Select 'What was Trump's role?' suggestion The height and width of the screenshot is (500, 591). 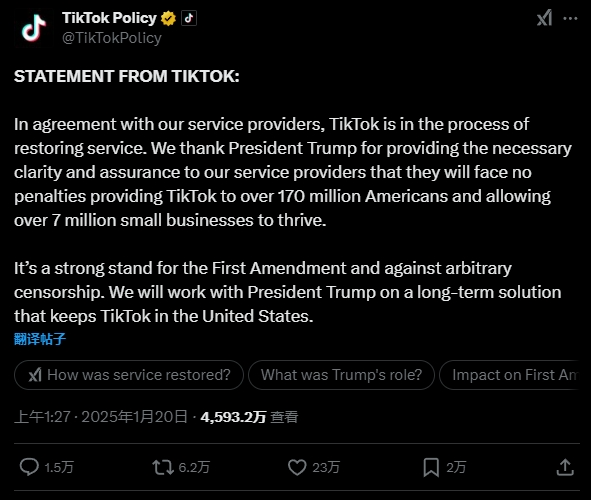click(x=341, y=375)
